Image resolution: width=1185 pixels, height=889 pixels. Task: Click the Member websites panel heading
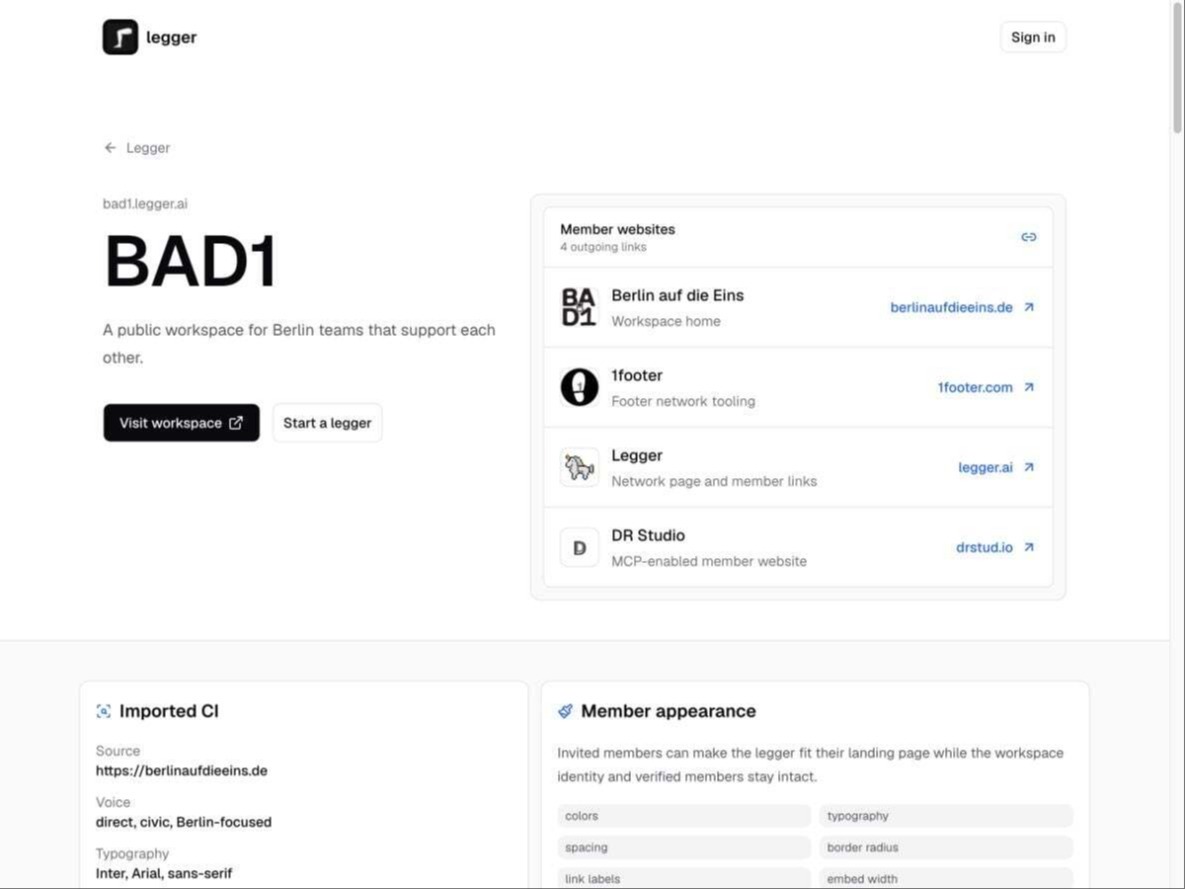coord(617,229)
